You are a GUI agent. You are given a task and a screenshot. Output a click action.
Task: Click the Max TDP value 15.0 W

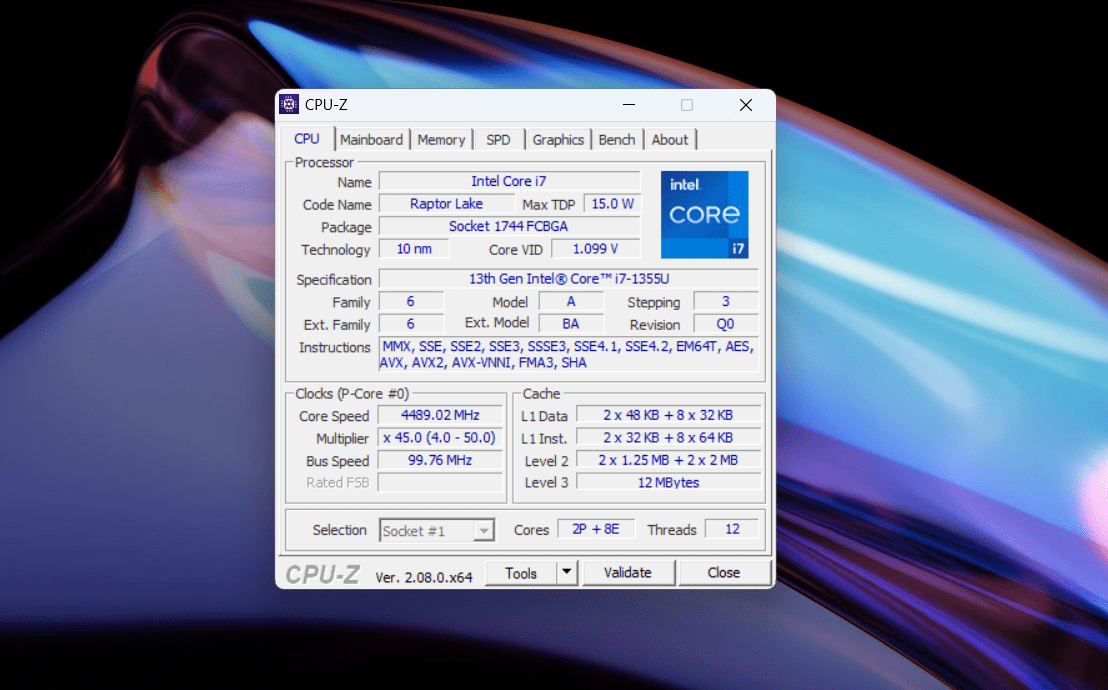[612, 204]
